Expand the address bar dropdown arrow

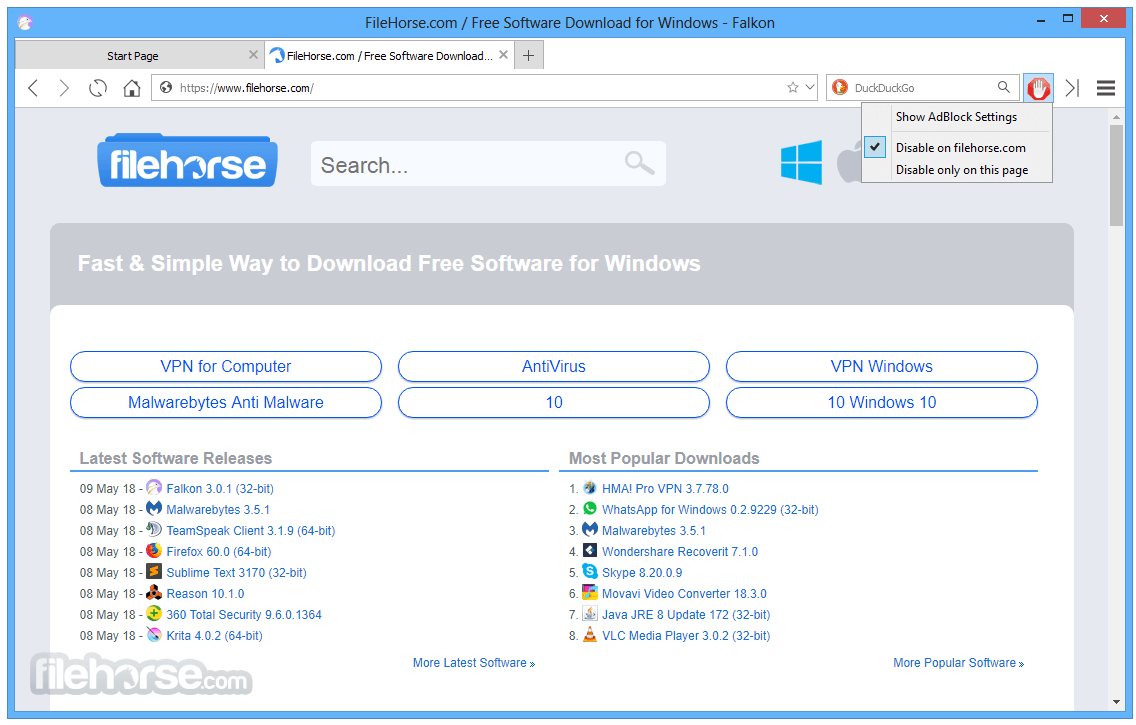810,88
